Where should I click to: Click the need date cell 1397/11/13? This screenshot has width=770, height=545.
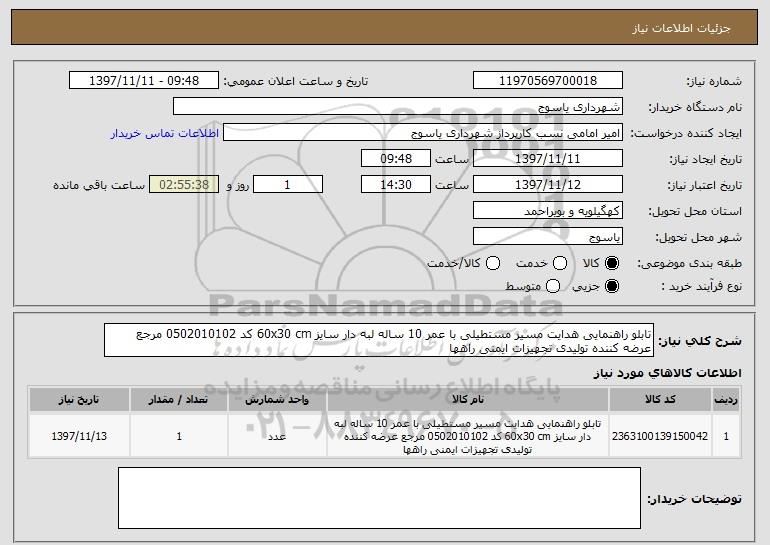[79, 436]
